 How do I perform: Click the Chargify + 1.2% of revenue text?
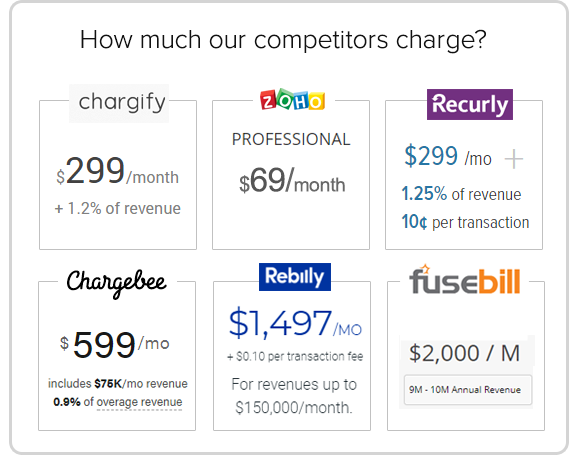pyautogui.click(x=118, y=209)
